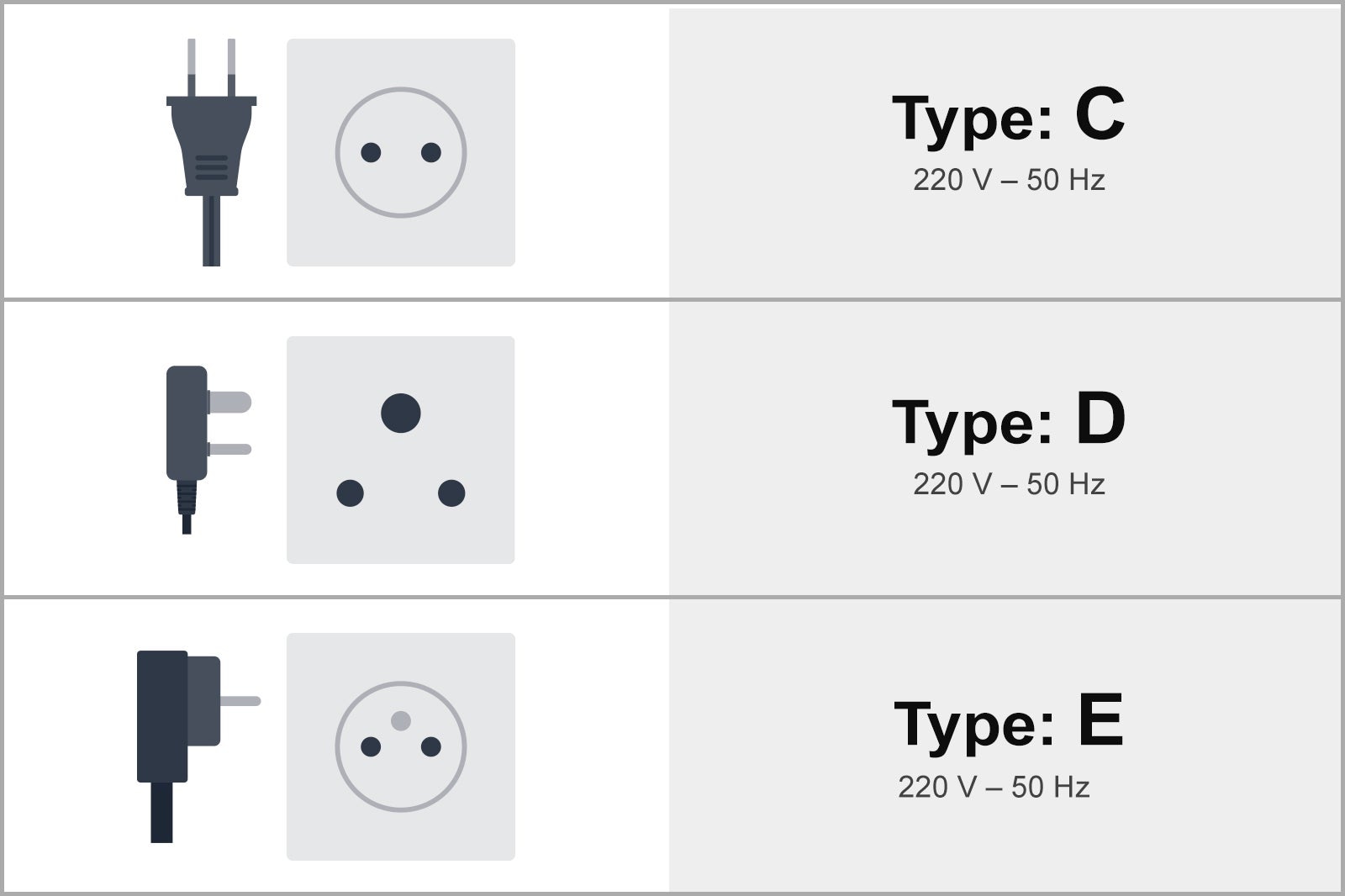
Task: Select the Type E round socket illustration
Action: 401,746
